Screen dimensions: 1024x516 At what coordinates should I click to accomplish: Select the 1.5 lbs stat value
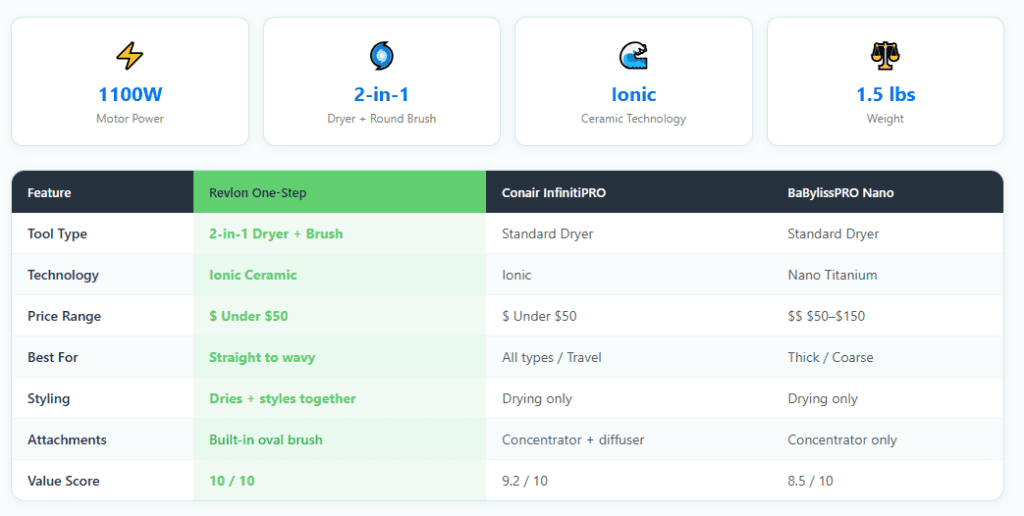click(x=886, y=95)
